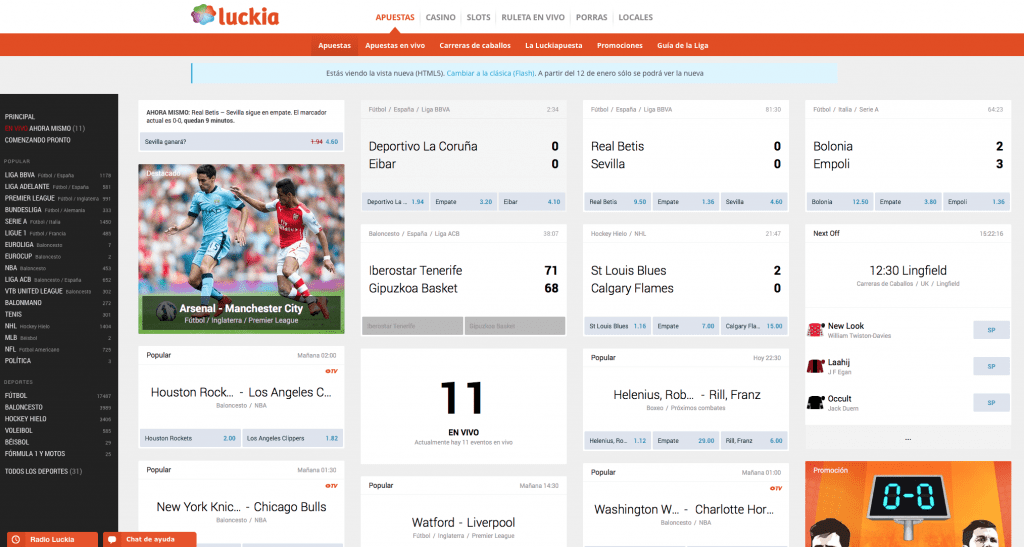Bet on Sevilla at 4.60 in Betis match
This screenshot has width=1024, height=547.
(754, 202)
